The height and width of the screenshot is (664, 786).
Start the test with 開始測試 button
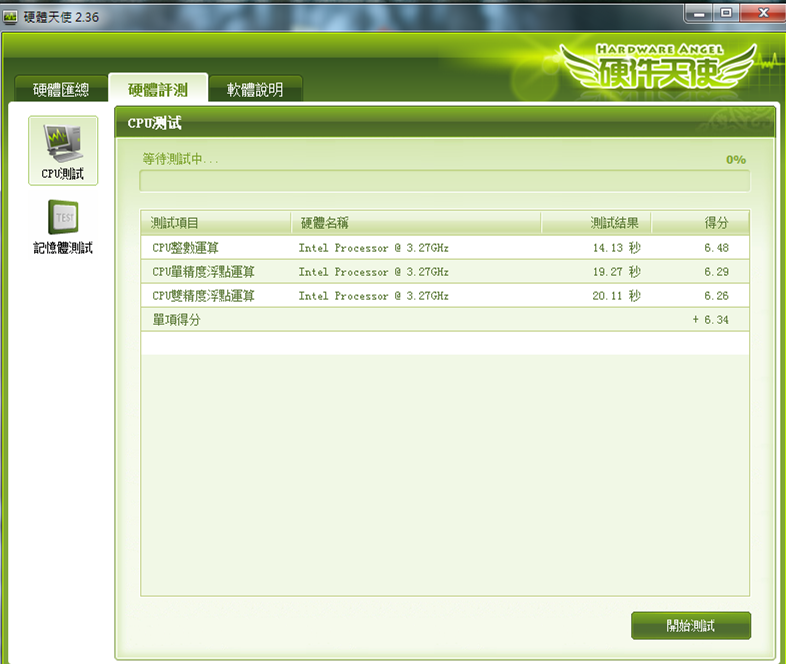(691, 625)
